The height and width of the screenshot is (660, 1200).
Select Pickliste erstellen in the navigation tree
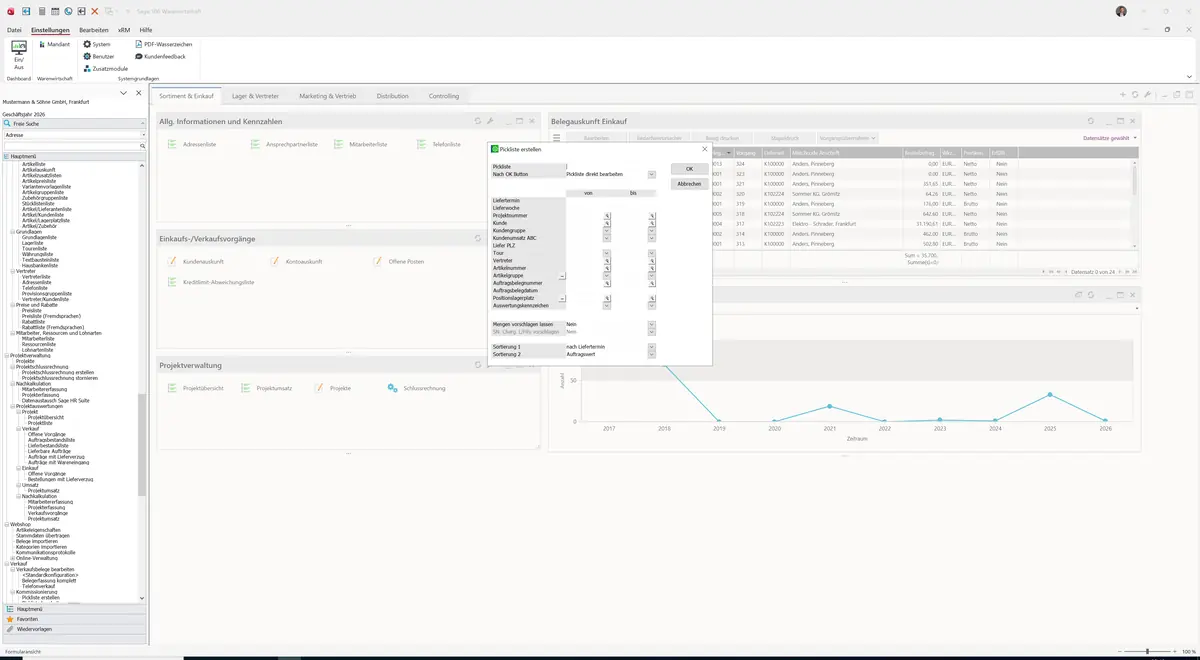41,597
